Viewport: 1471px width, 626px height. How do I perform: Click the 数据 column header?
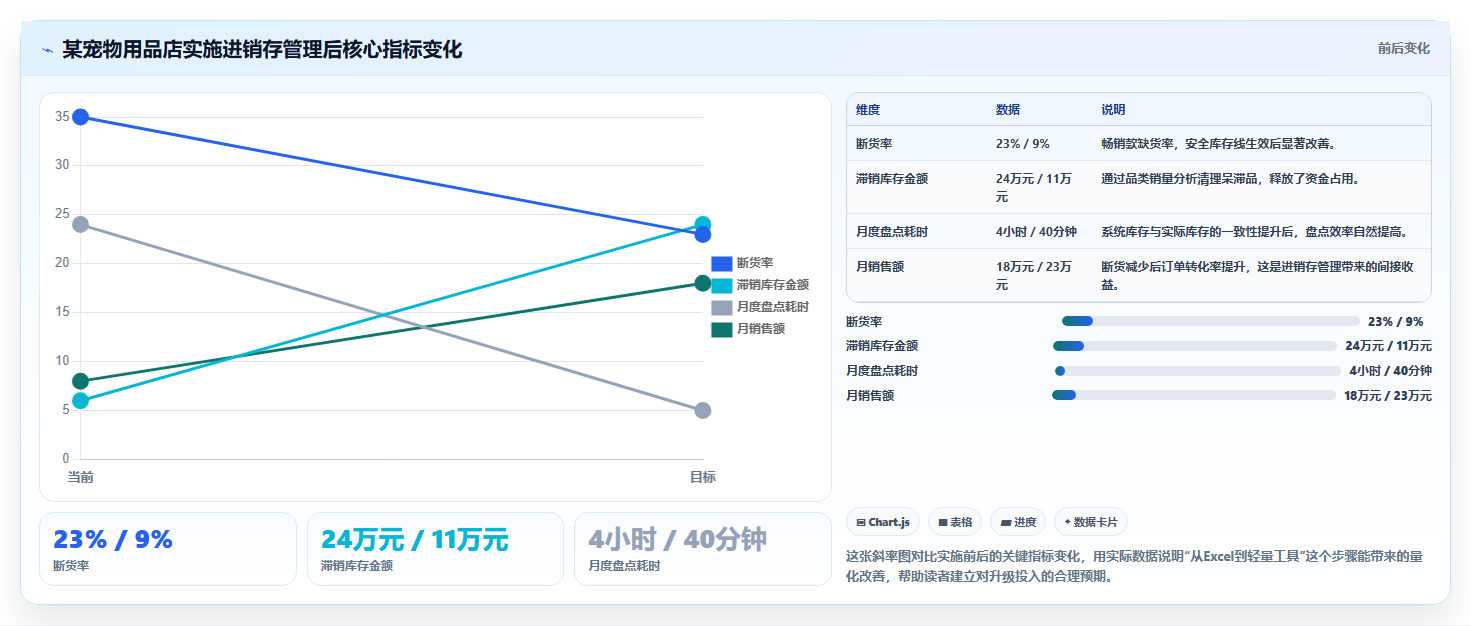1008,110
